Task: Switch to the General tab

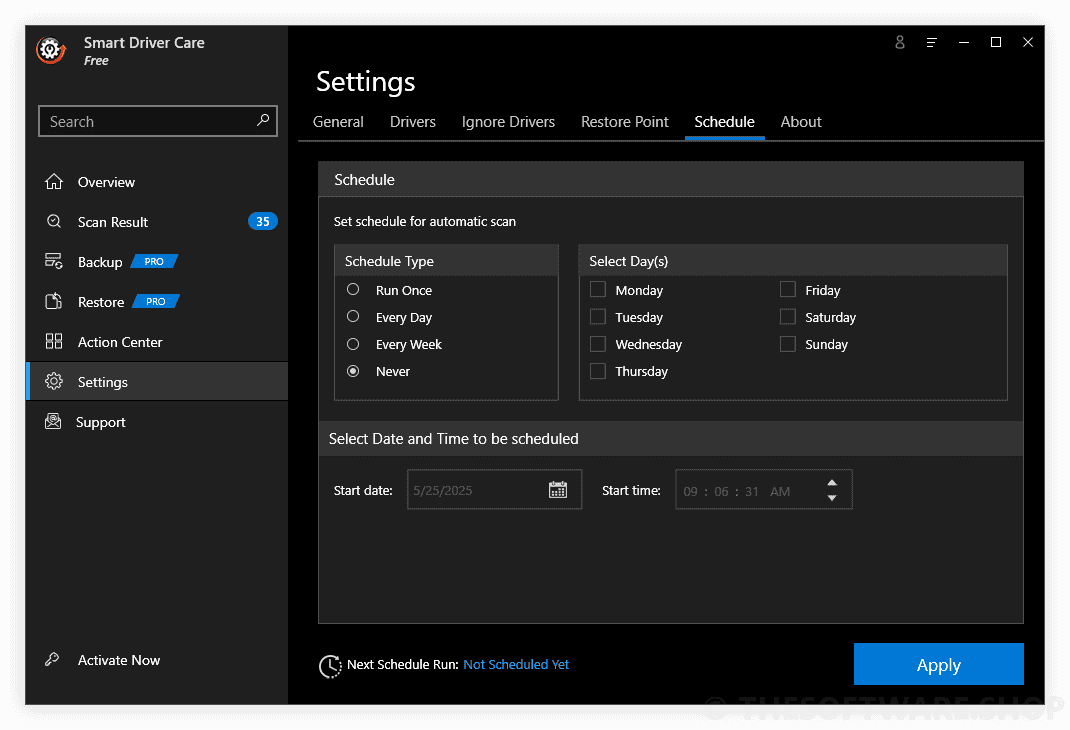Action: [338, 121]
